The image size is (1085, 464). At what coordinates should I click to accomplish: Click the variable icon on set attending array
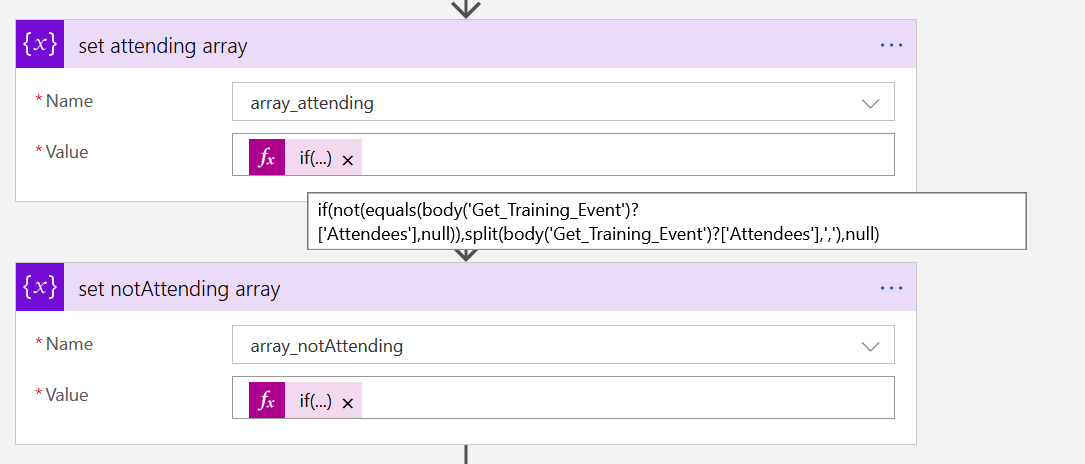[40, 45]
